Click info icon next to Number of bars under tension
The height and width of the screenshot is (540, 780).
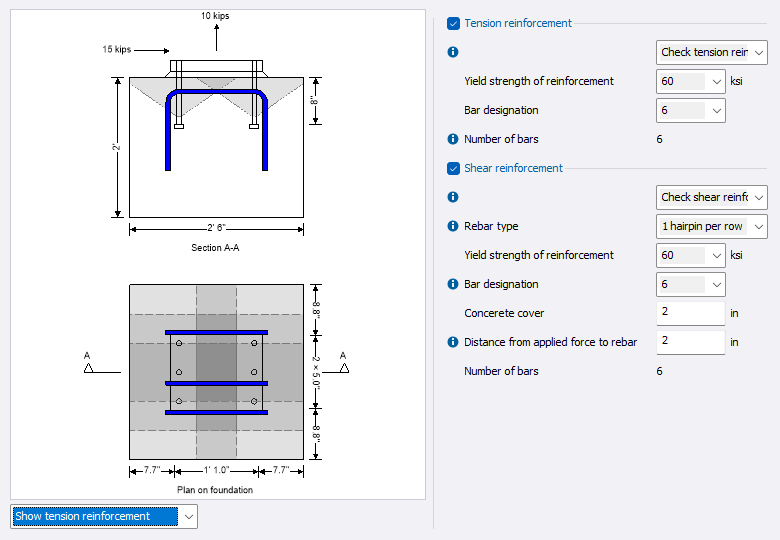[453, 139]
